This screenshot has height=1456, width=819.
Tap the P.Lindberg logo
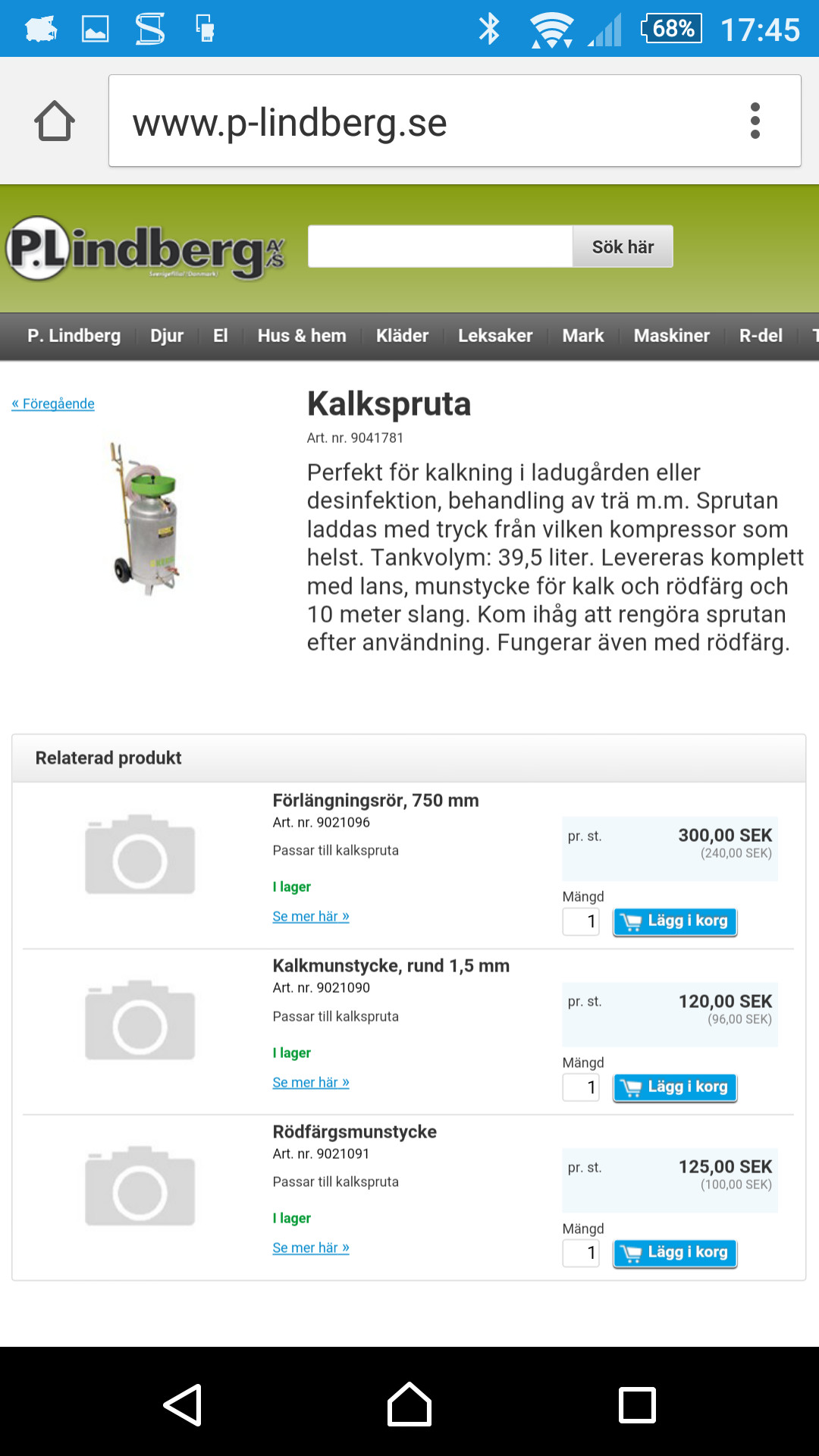pos(146,249)
